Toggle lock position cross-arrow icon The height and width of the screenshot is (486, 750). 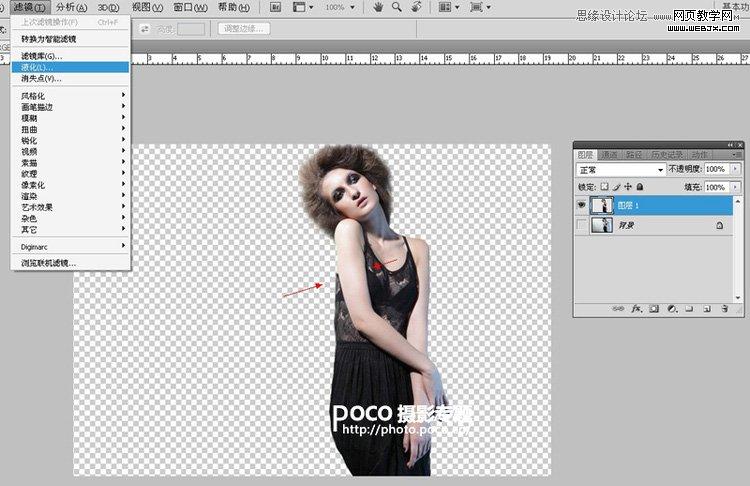(x=628, y=187)
